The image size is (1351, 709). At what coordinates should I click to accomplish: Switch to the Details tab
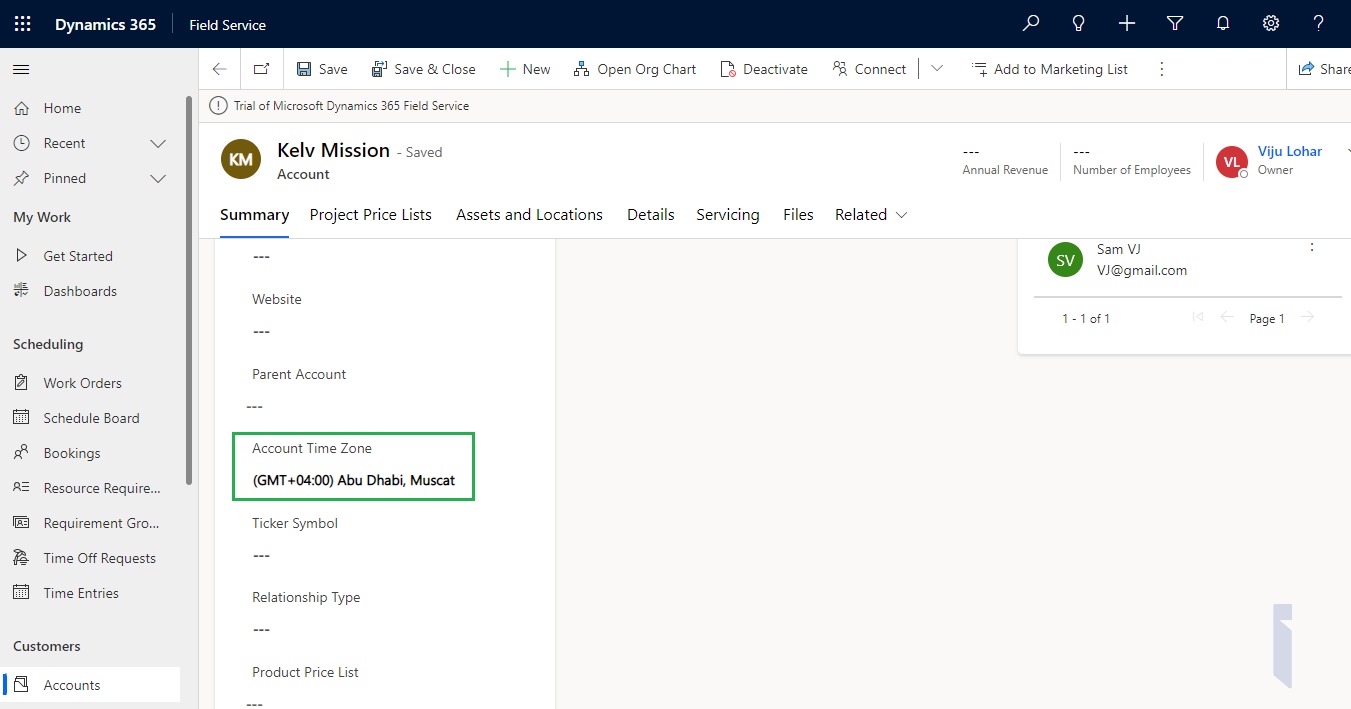(x=650, y=214)
